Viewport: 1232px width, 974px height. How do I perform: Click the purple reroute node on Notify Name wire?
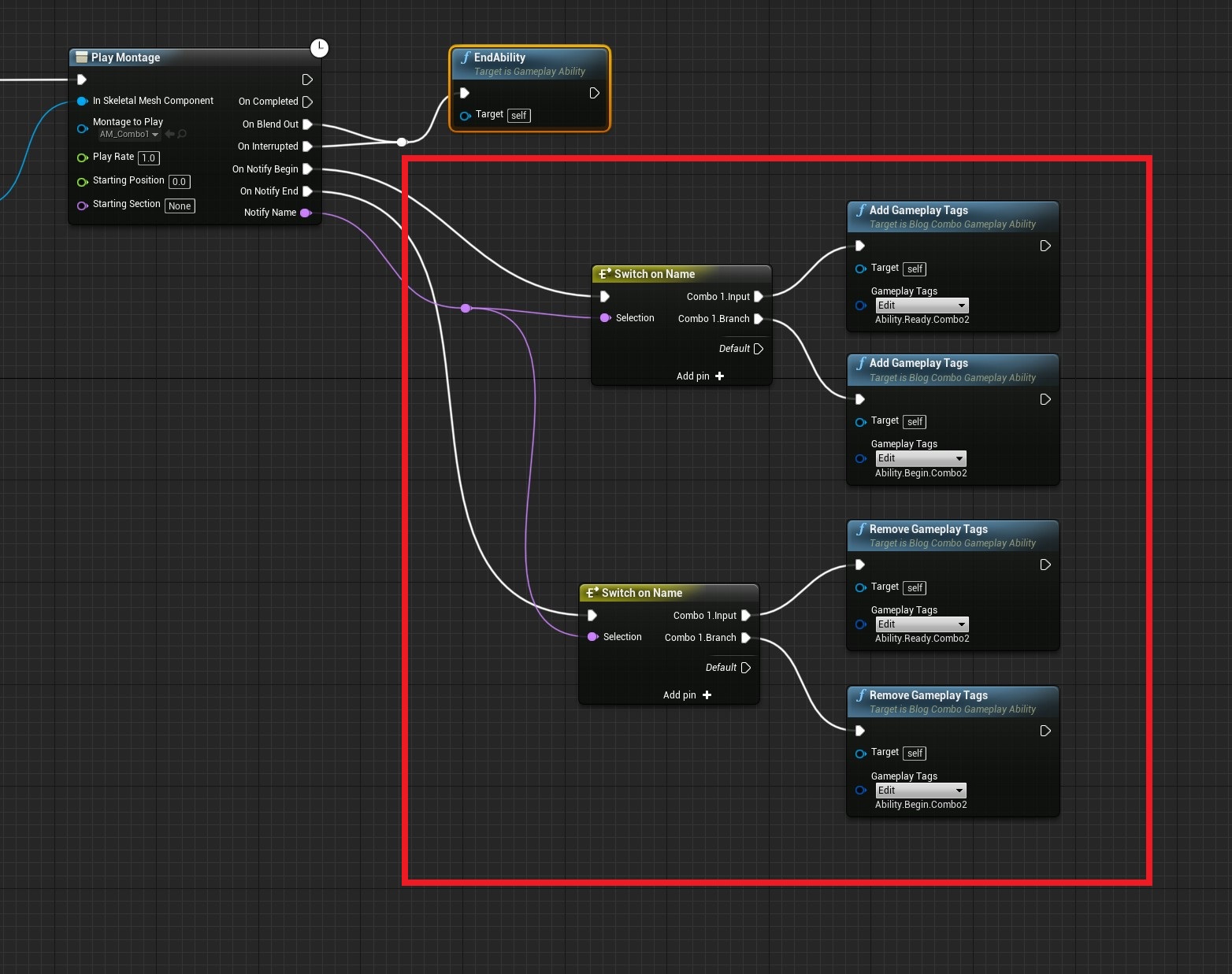[466, 308]
